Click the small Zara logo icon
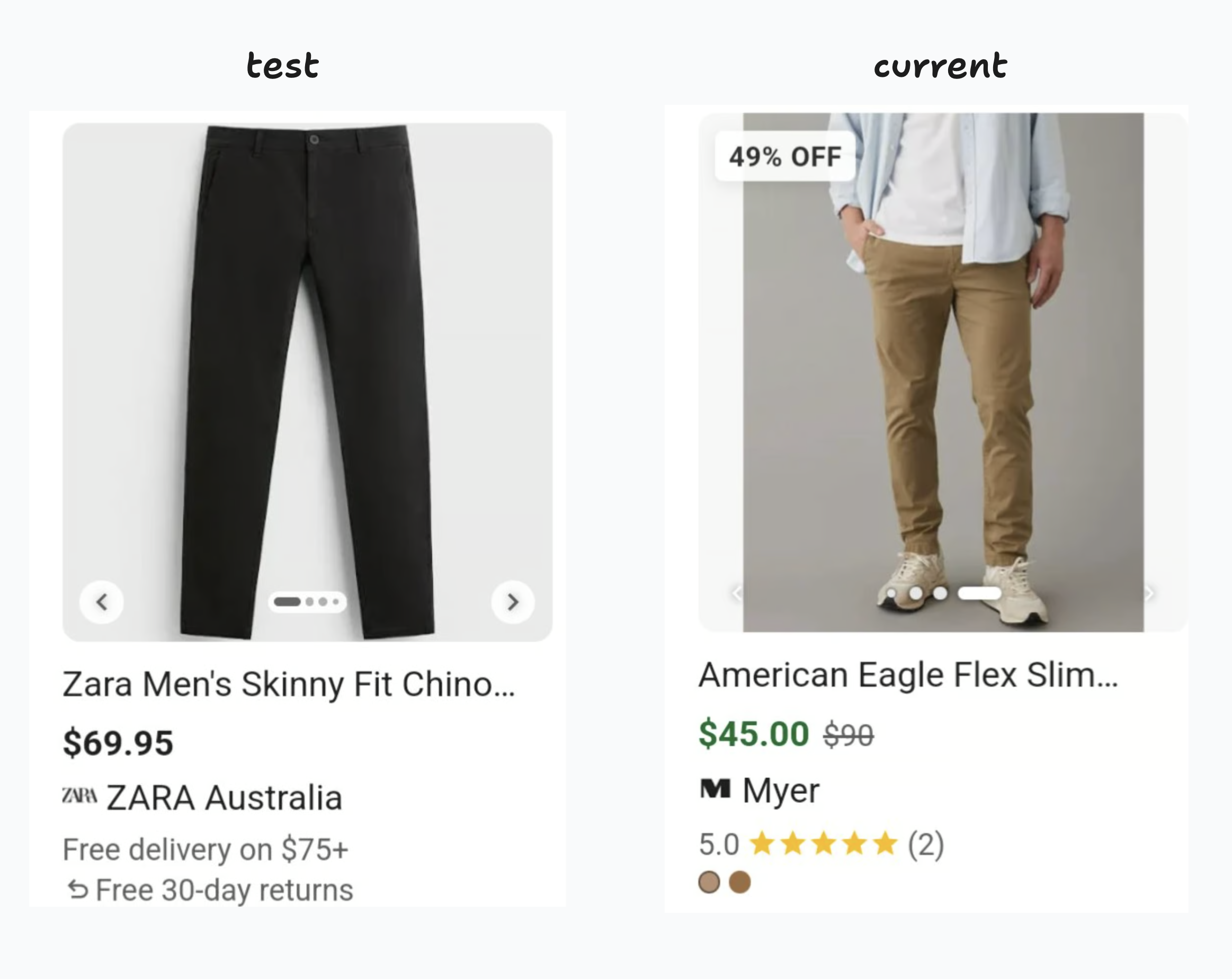The image size is (1232, 979). coord(79,795)
